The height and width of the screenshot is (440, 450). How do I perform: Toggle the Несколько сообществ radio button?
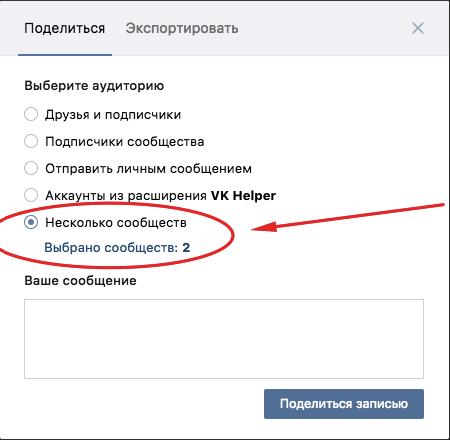coord(31,222)
